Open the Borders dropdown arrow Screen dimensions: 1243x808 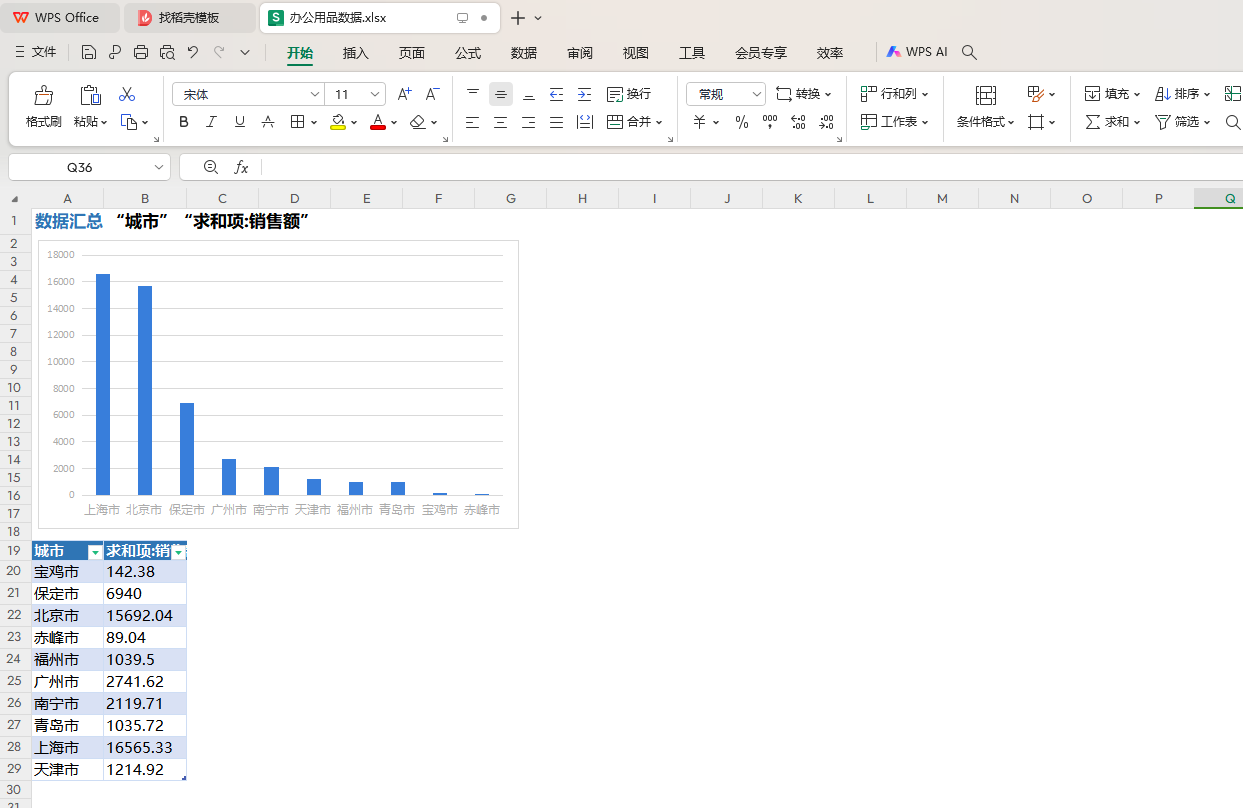(x=314, y=122)
